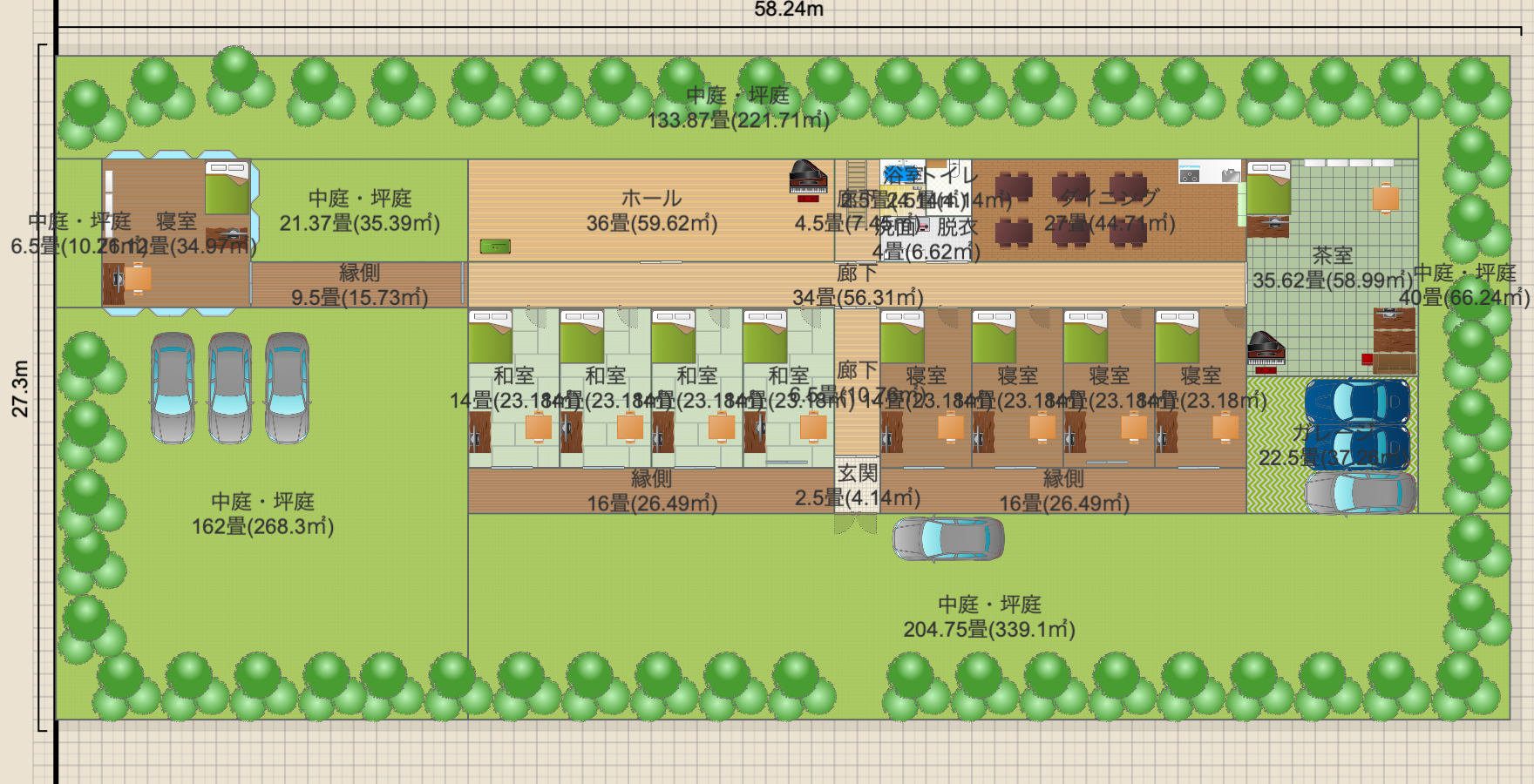Click the second 和室 label from the left
The width and height of the screenshot is (1534, 784).
coord(606,375)
